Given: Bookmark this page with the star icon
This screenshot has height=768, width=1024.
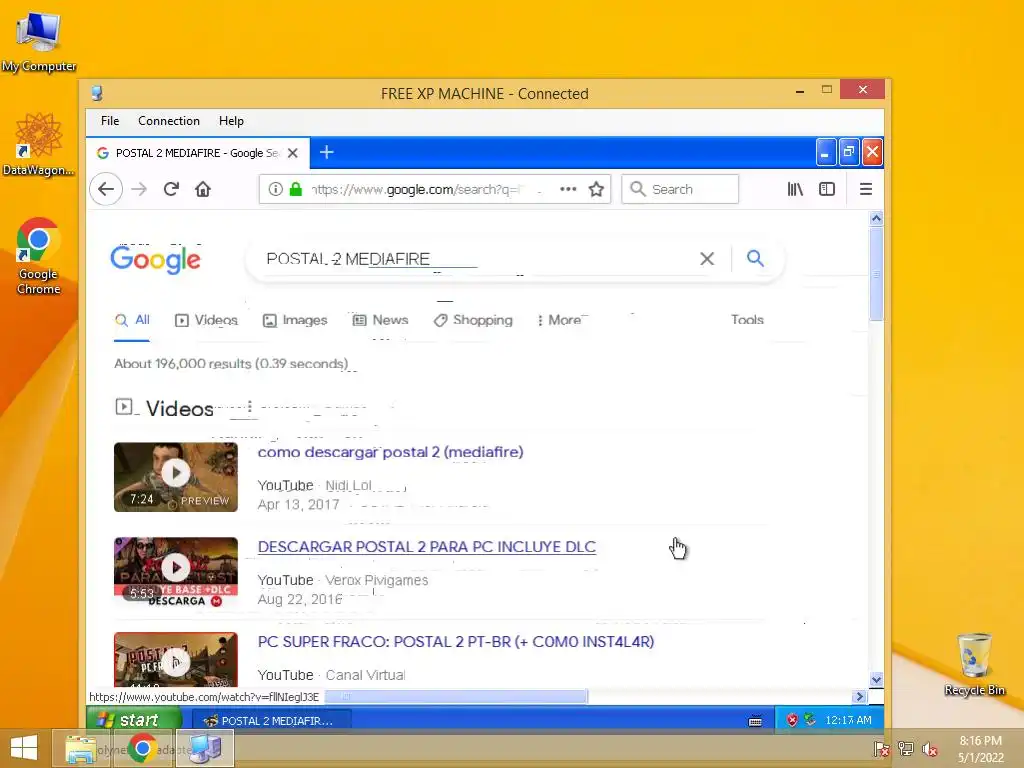Looking at the screenshot, I should click(596, 189).
